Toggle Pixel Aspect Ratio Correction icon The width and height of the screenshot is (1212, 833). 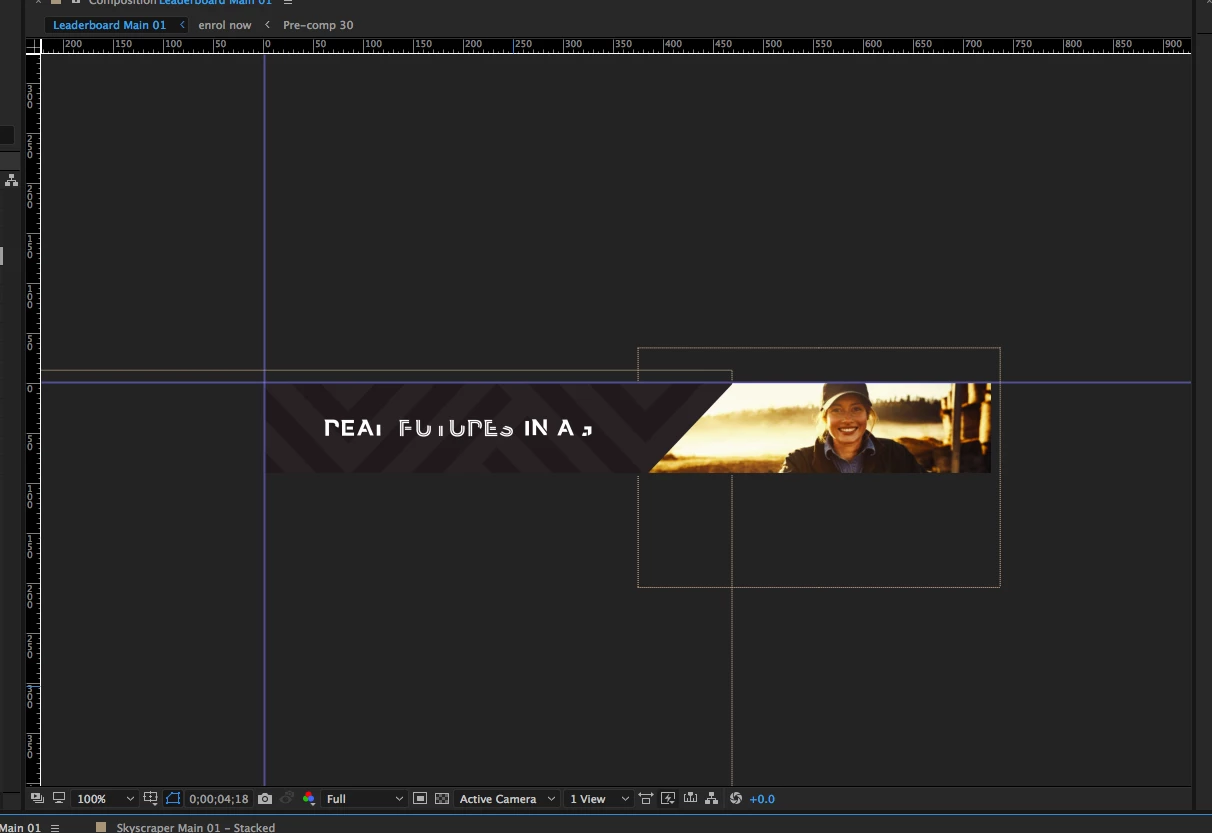(646, 798)
